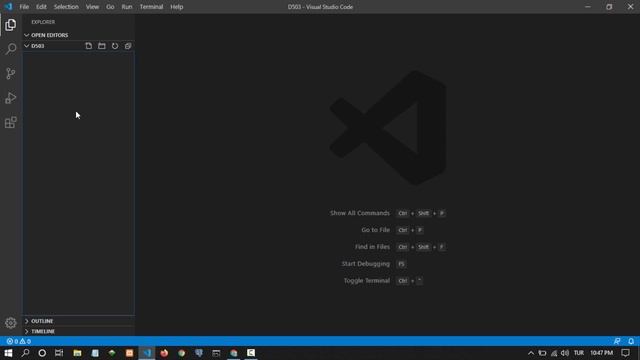Collapse all folders in the explorer

(x=128, y=46)
